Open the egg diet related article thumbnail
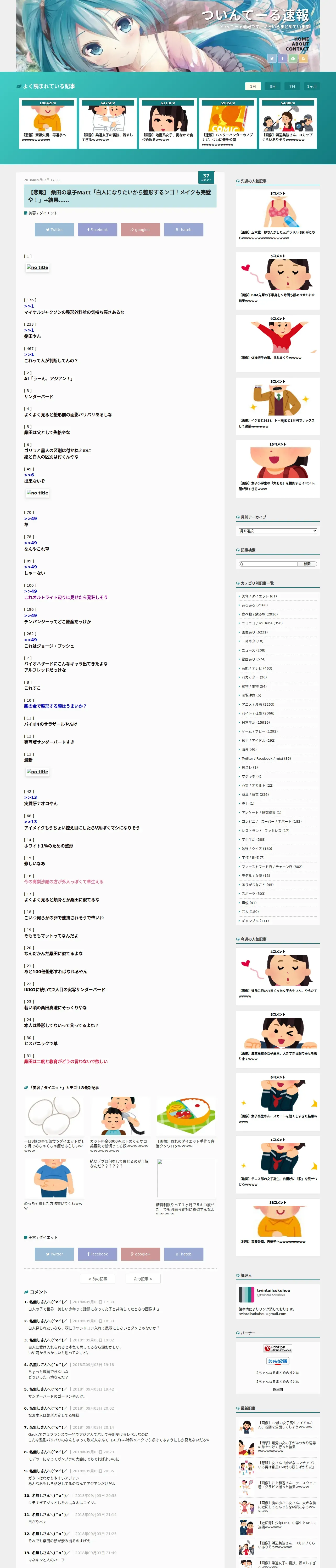This screenshot has width=336, height=1568. click(x=54, y=1116)
